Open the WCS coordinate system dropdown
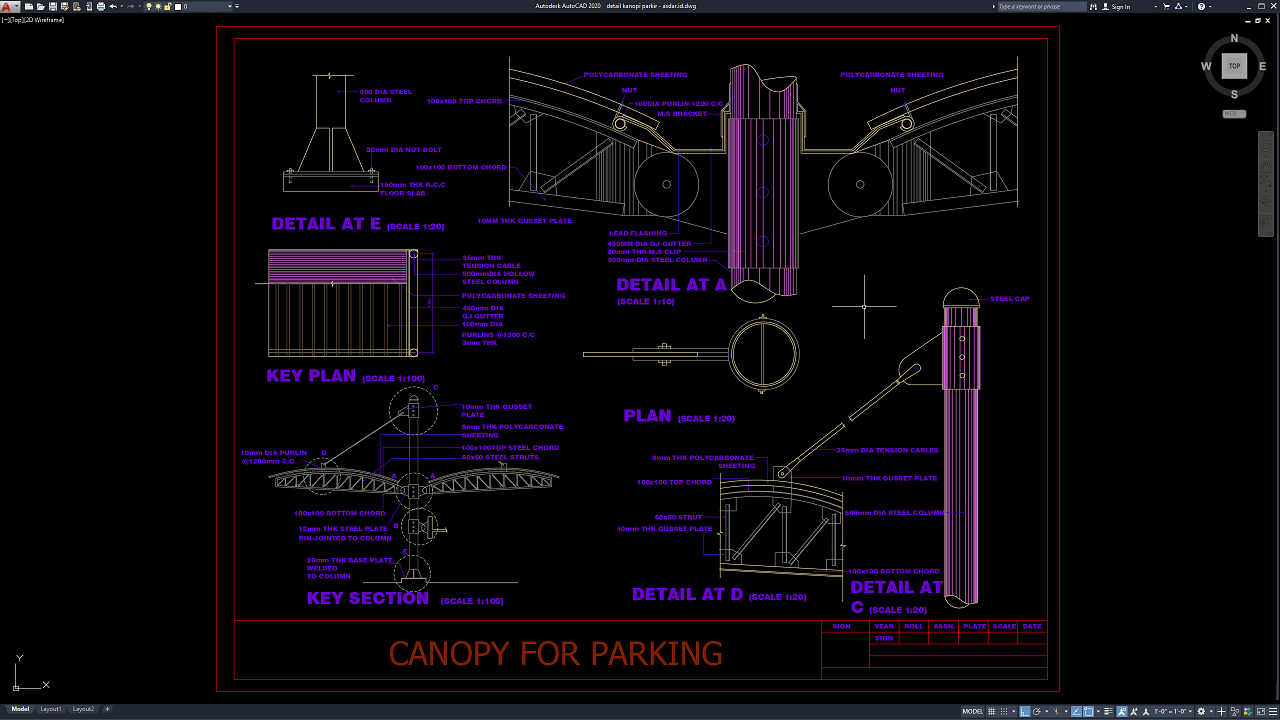The image size is (1280, 720). pos(1234,113)
